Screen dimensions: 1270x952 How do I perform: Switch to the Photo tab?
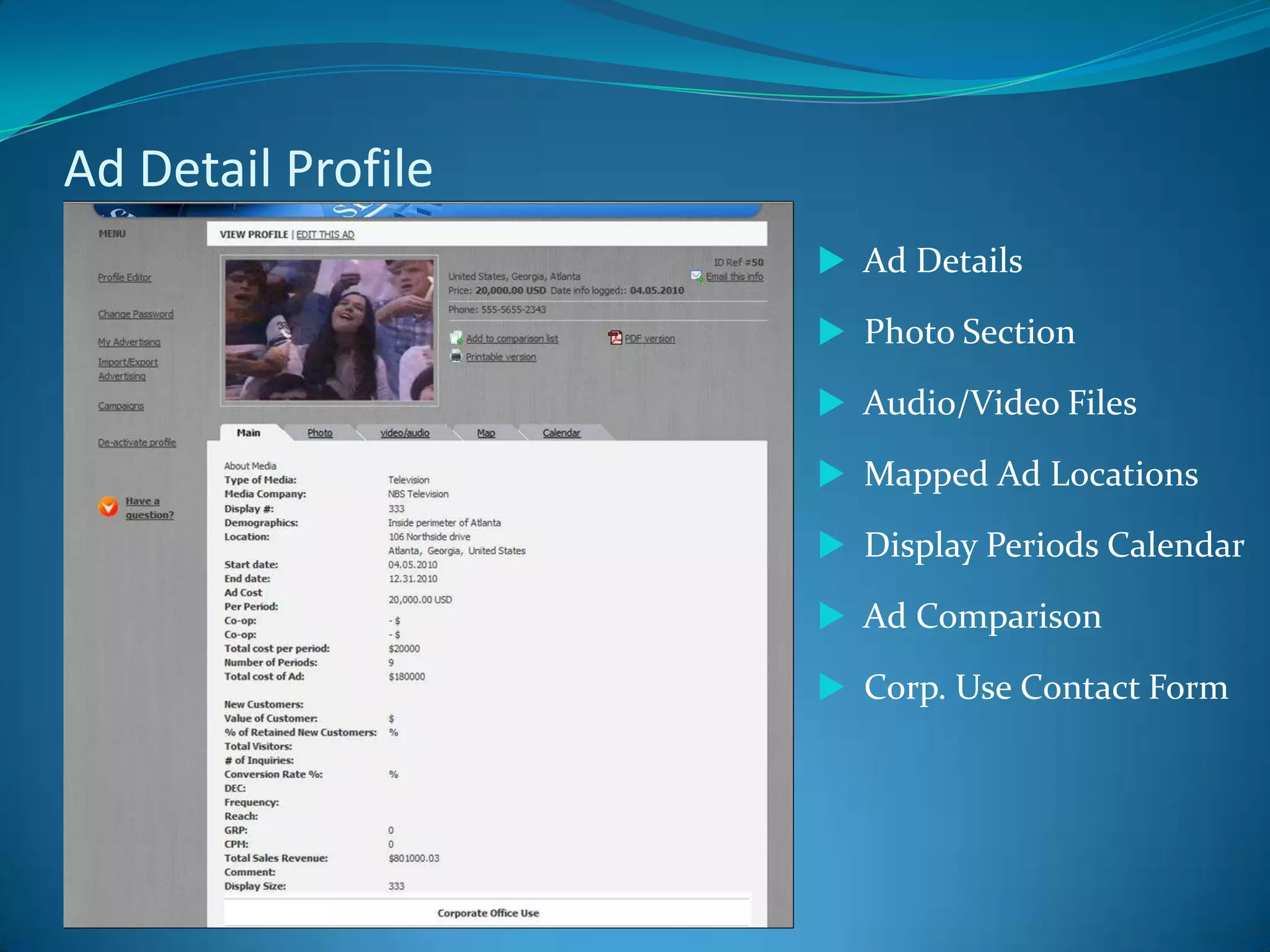coord(320,433)
